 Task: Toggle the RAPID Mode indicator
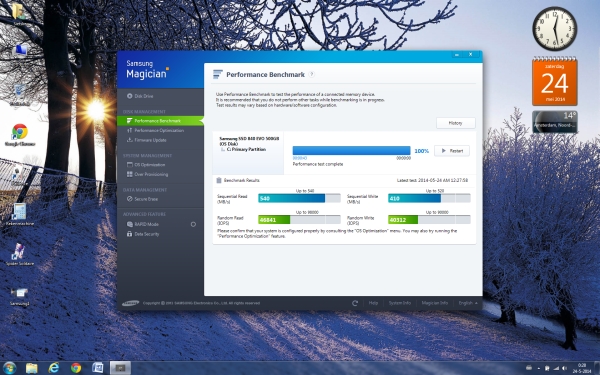(x=193, y=224)
